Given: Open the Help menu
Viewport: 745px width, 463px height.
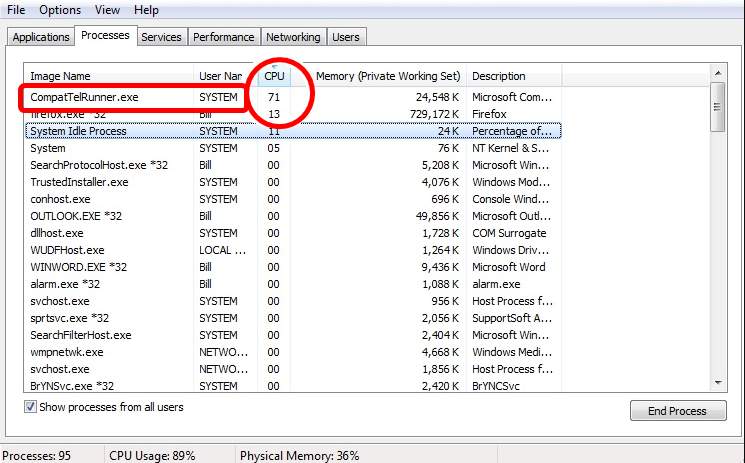Looking at the screenshot, I should coord(146,10).
